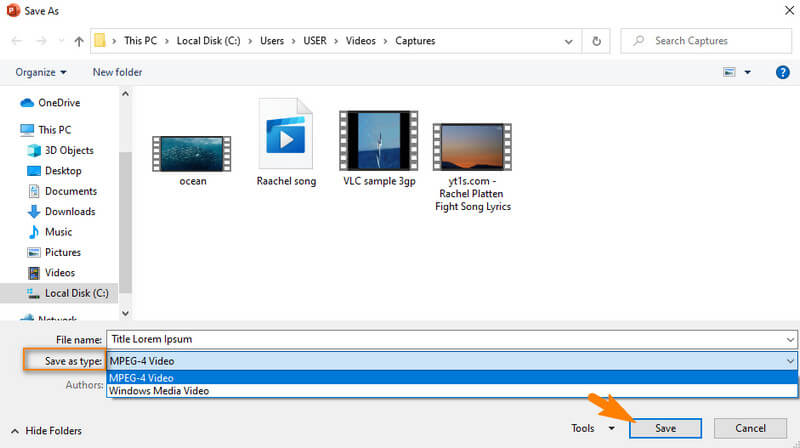Viewport: 800px width, 448px height.
Task: Click the sidebar scroll down arrow
Action: pos(126,313)
